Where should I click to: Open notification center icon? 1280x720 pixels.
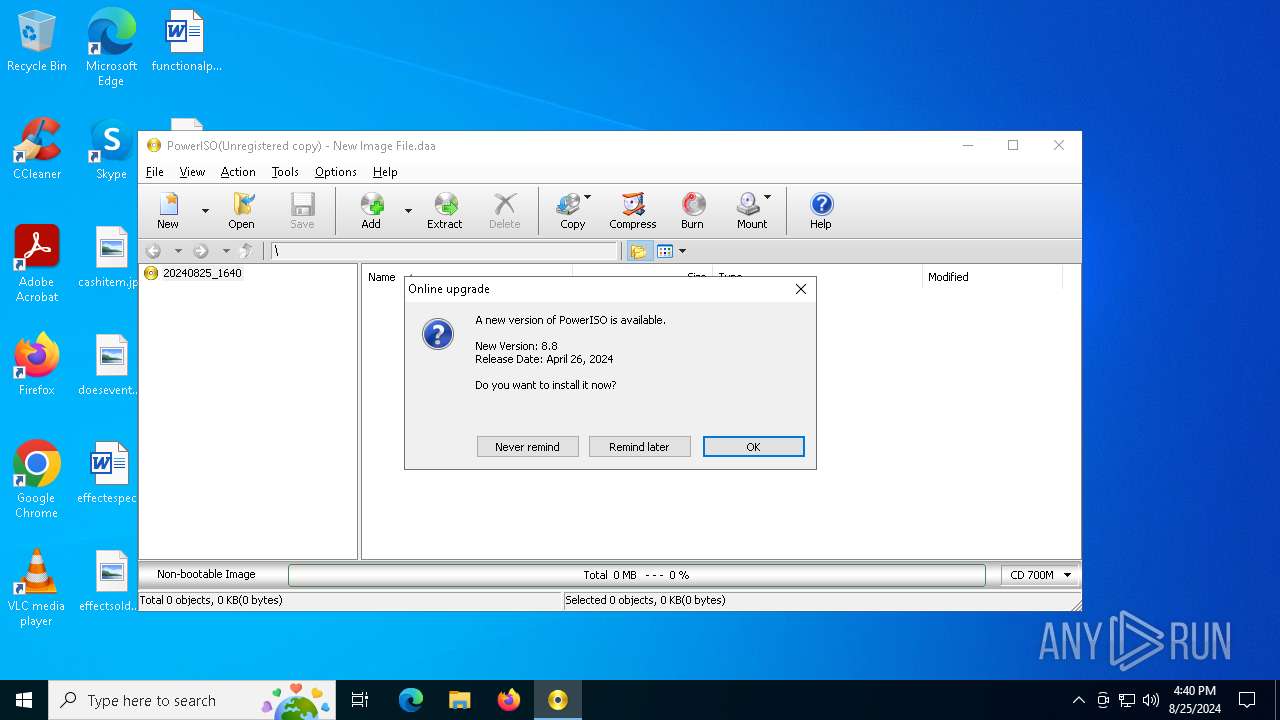click(x=1247, y=700)
